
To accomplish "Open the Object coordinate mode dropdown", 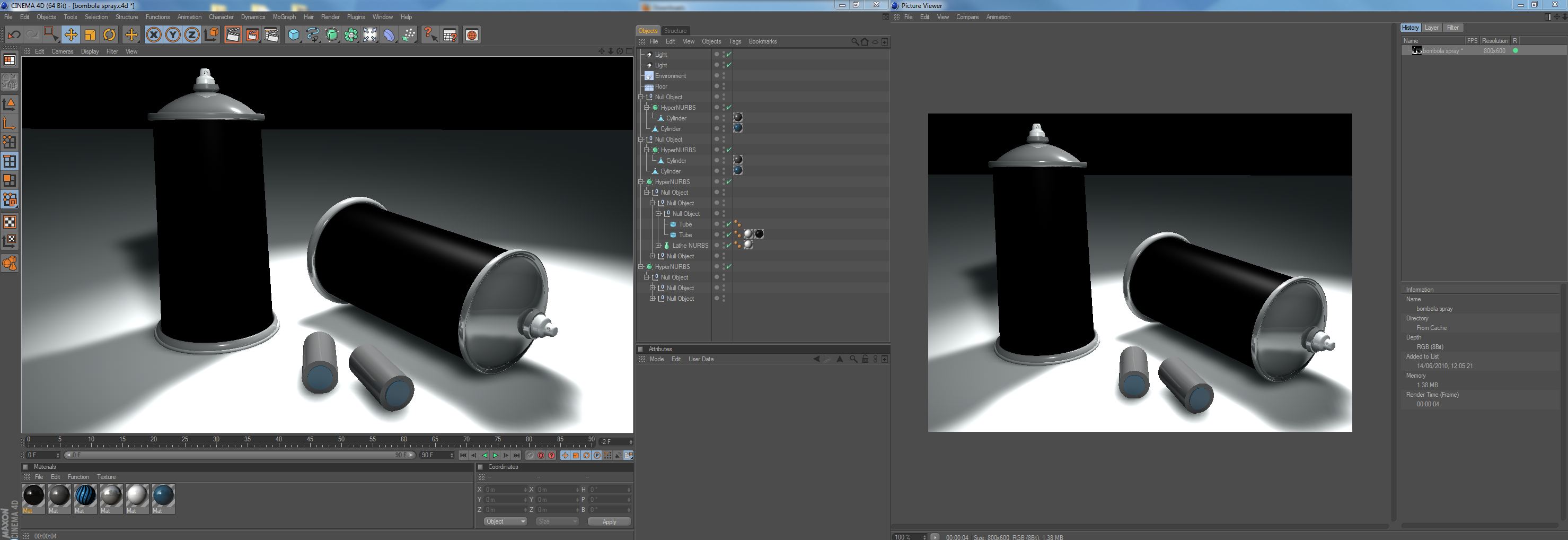I will point(505,522).
